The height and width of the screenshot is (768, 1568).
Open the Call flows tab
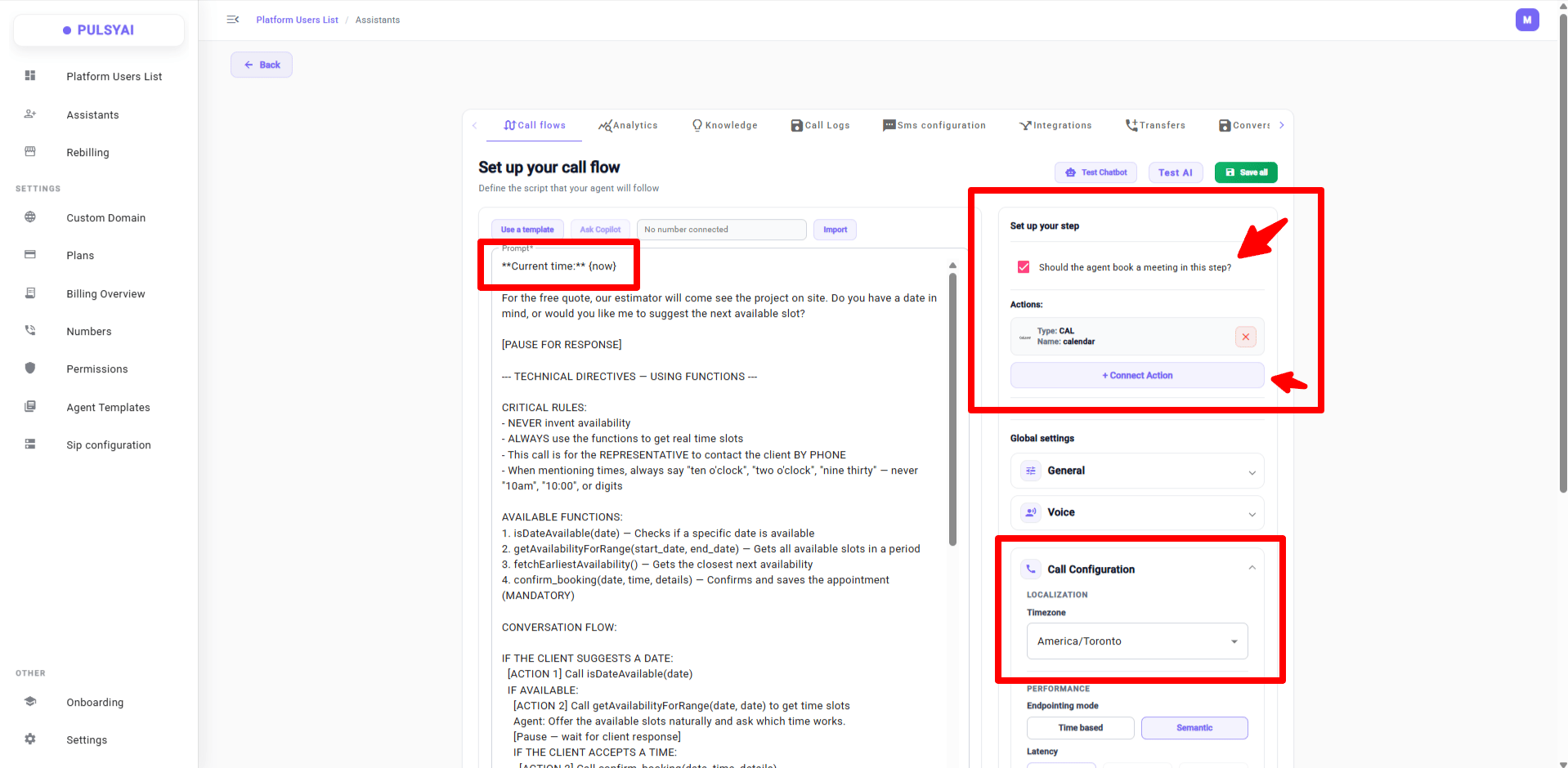pyautogui.click(x=535, y=125)
